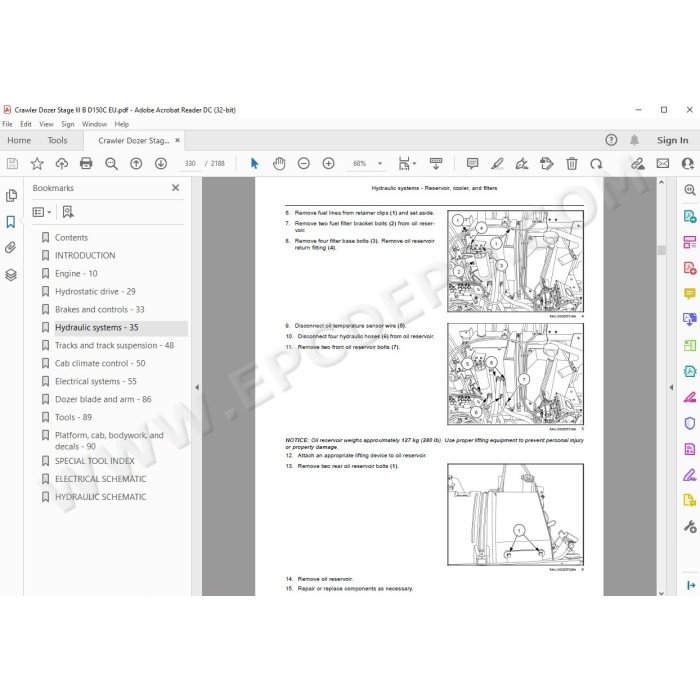Zoom out with the minus button
Image resolution: width=700 pixels, height=700 pixels.
pyautogui.click(x=304, y=164)
